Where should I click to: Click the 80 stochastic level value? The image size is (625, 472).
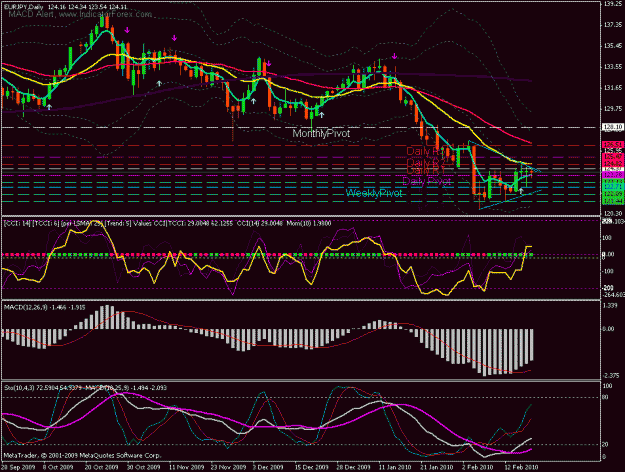pos(605,397)
